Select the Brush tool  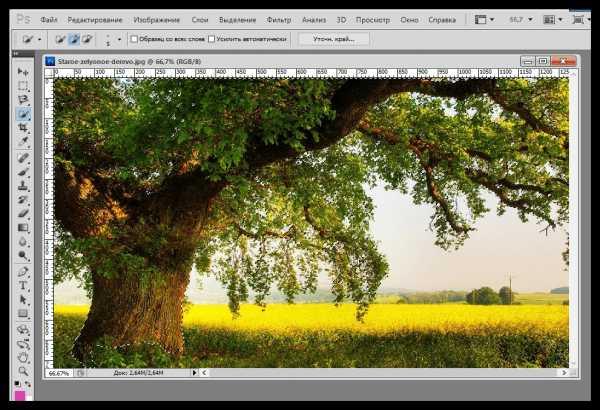23,172
